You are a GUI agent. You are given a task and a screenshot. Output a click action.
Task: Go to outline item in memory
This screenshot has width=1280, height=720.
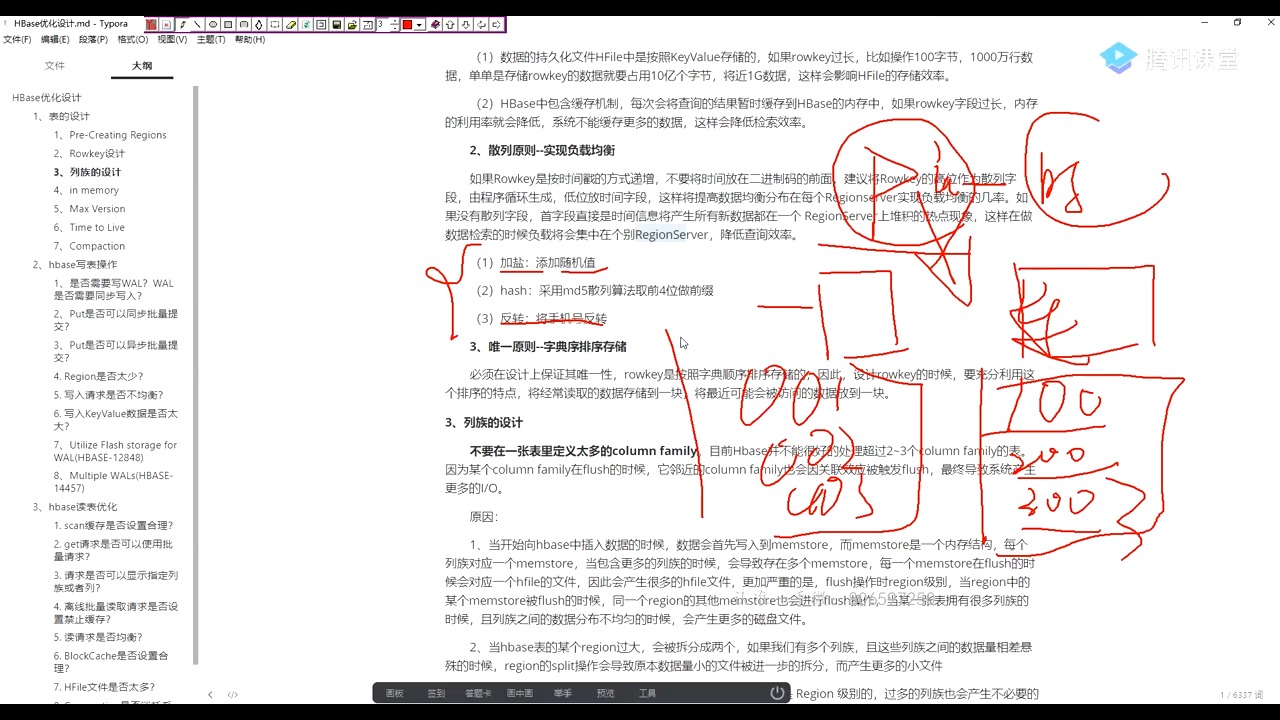click(x=86, y=191)
